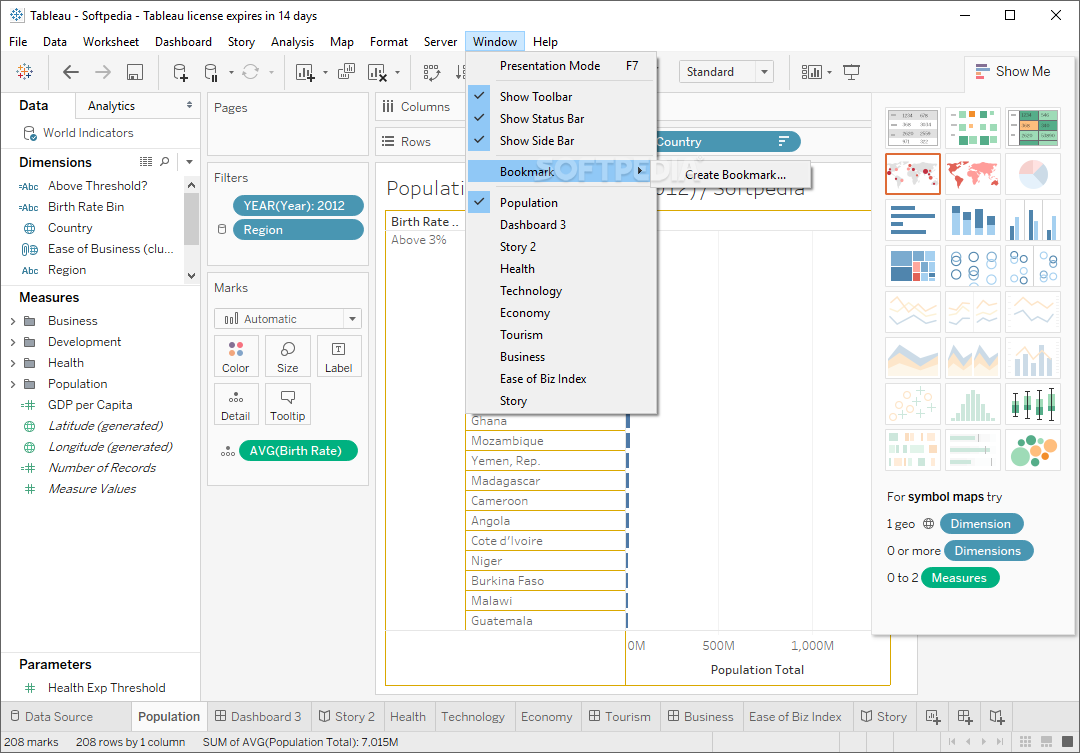Expand the Population measures folder
Image resolution: width=1080 pixels, height=753 pixels.
pos(13,384)
